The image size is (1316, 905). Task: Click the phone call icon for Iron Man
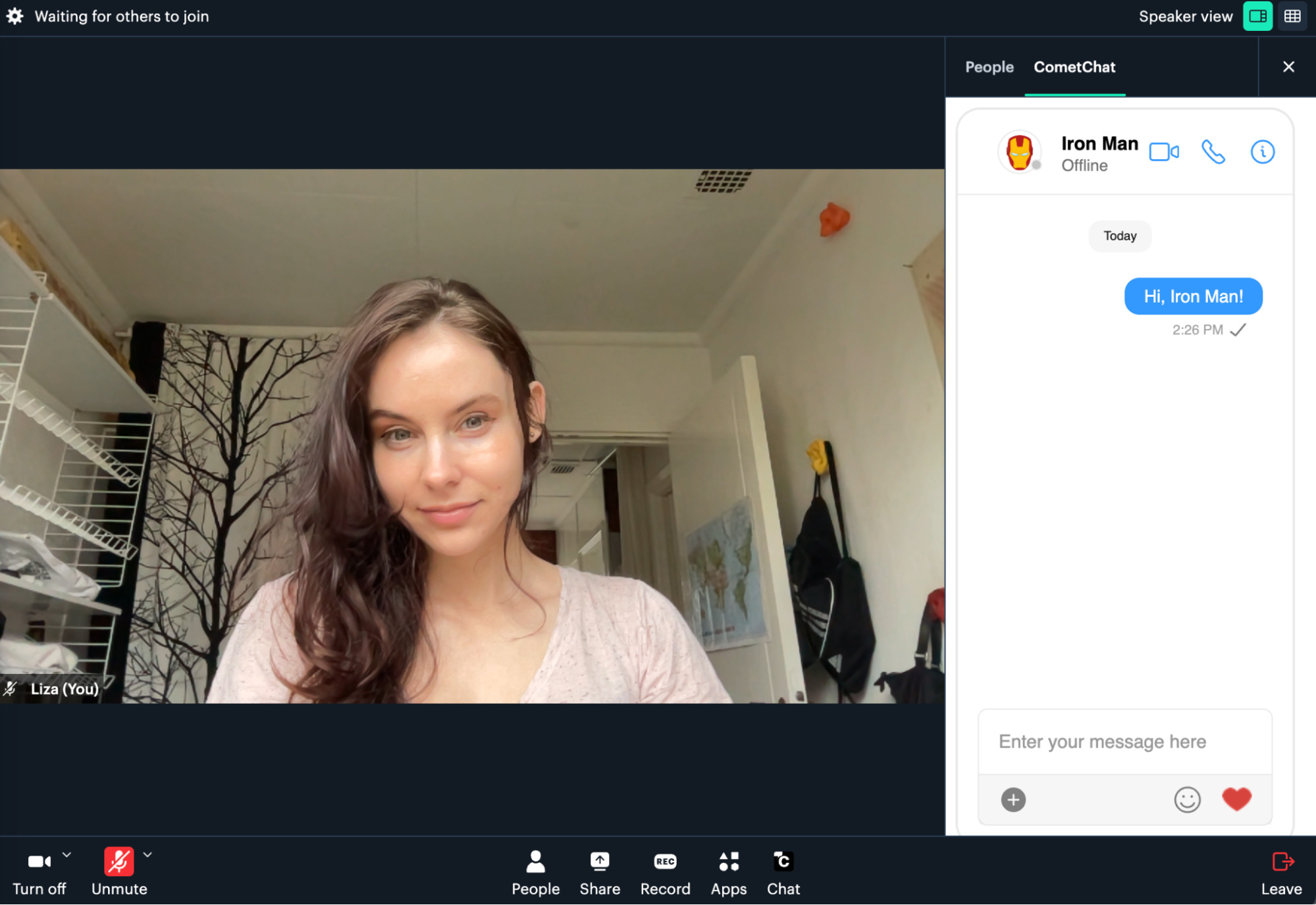click(x=1213, y=151)
